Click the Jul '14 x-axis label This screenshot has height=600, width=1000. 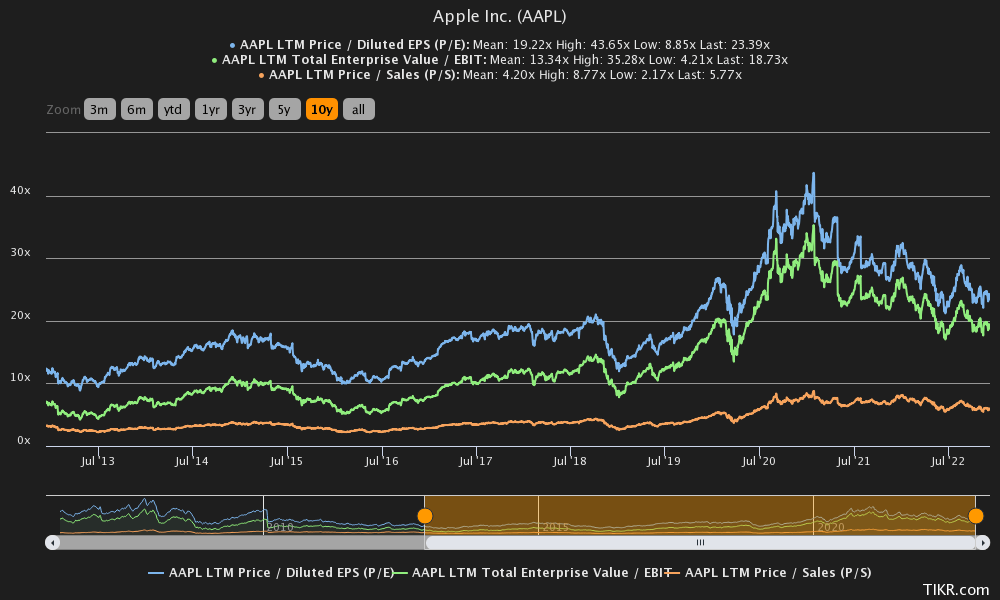[x=191, y=461]
